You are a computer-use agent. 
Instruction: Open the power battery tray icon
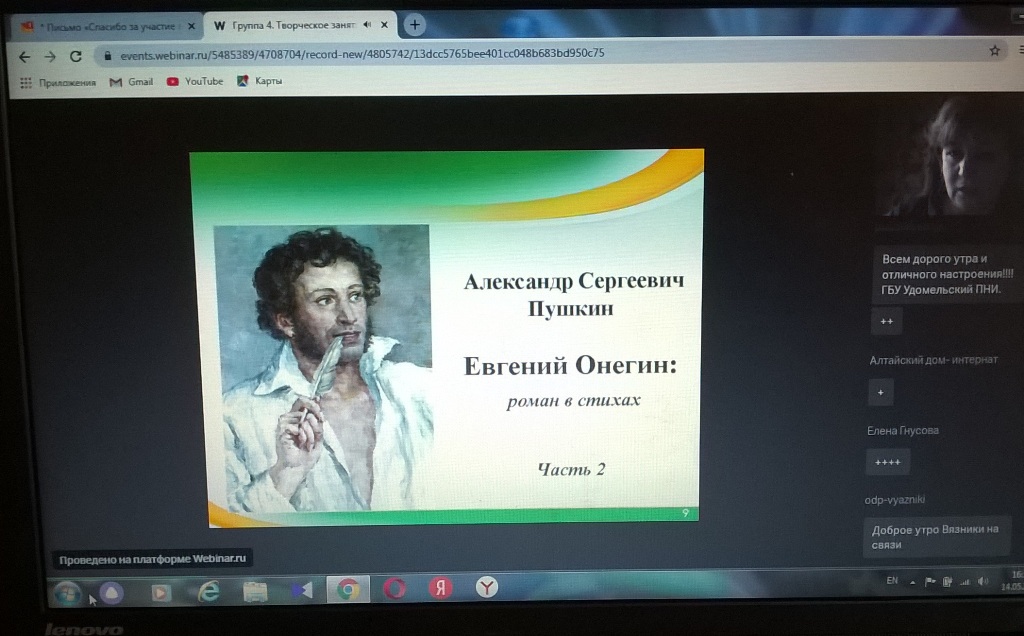tap(947, 582)
